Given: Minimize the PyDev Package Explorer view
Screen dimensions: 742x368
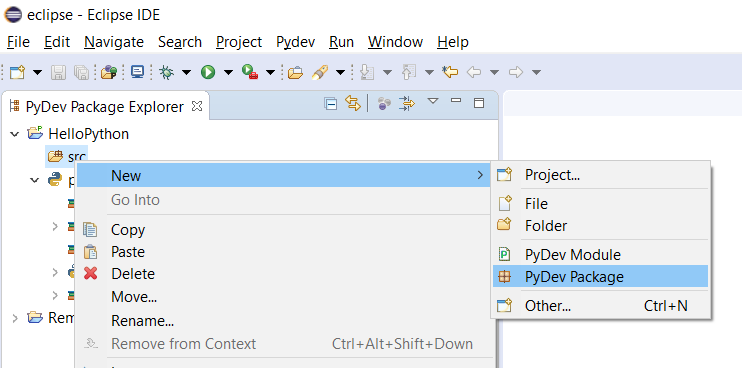Looking at the screenshot, I should 456,100.
